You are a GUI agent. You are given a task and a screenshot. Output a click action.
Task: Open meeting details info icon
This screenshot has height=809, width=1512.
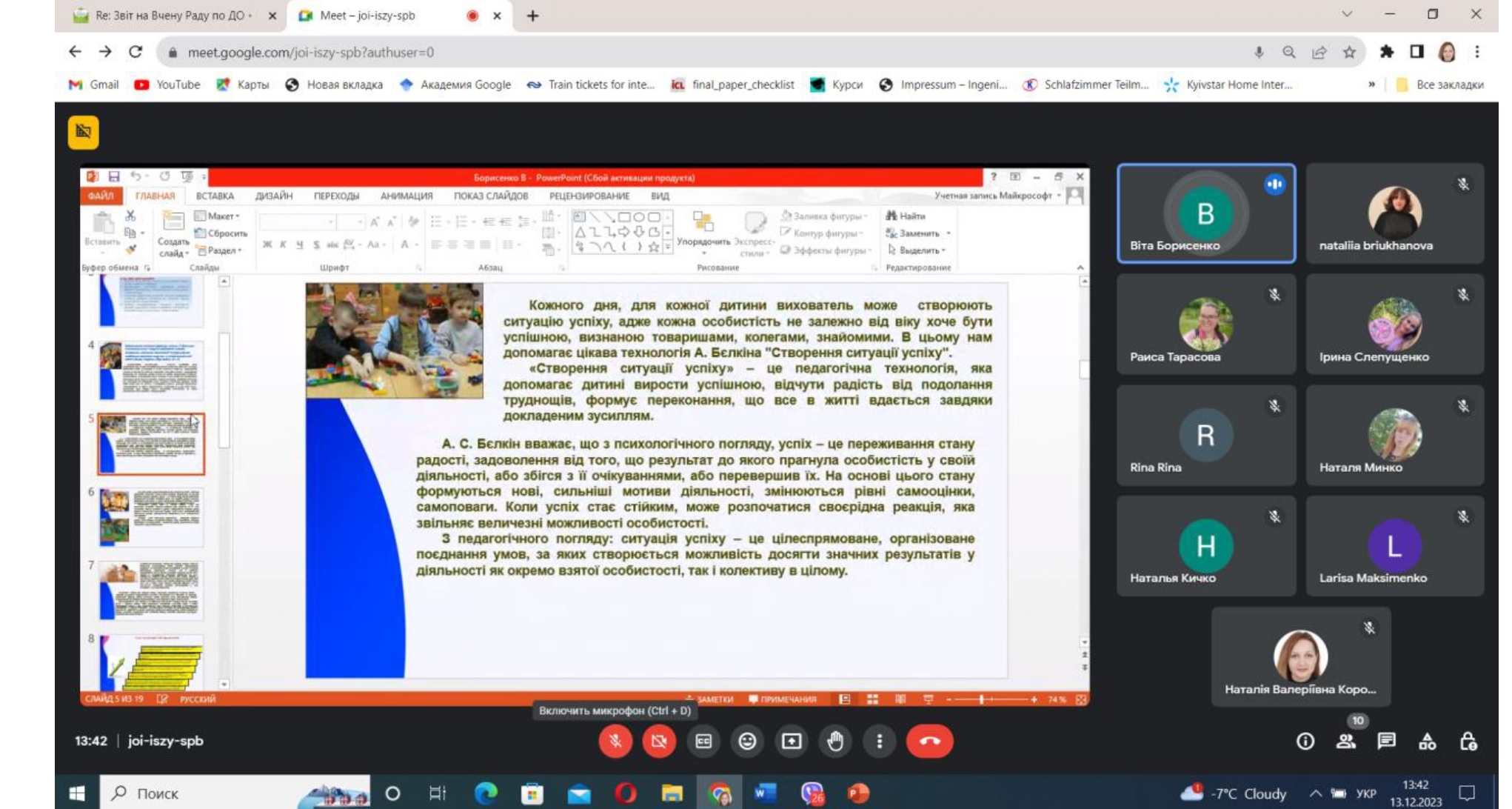tap(1305, 741)
